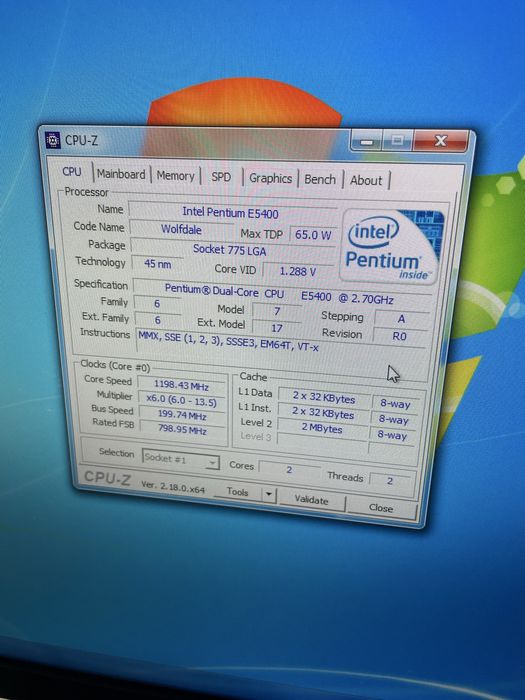
Task: Click the Rated FSB value 798.95 MHz
Action: (182, 430)
